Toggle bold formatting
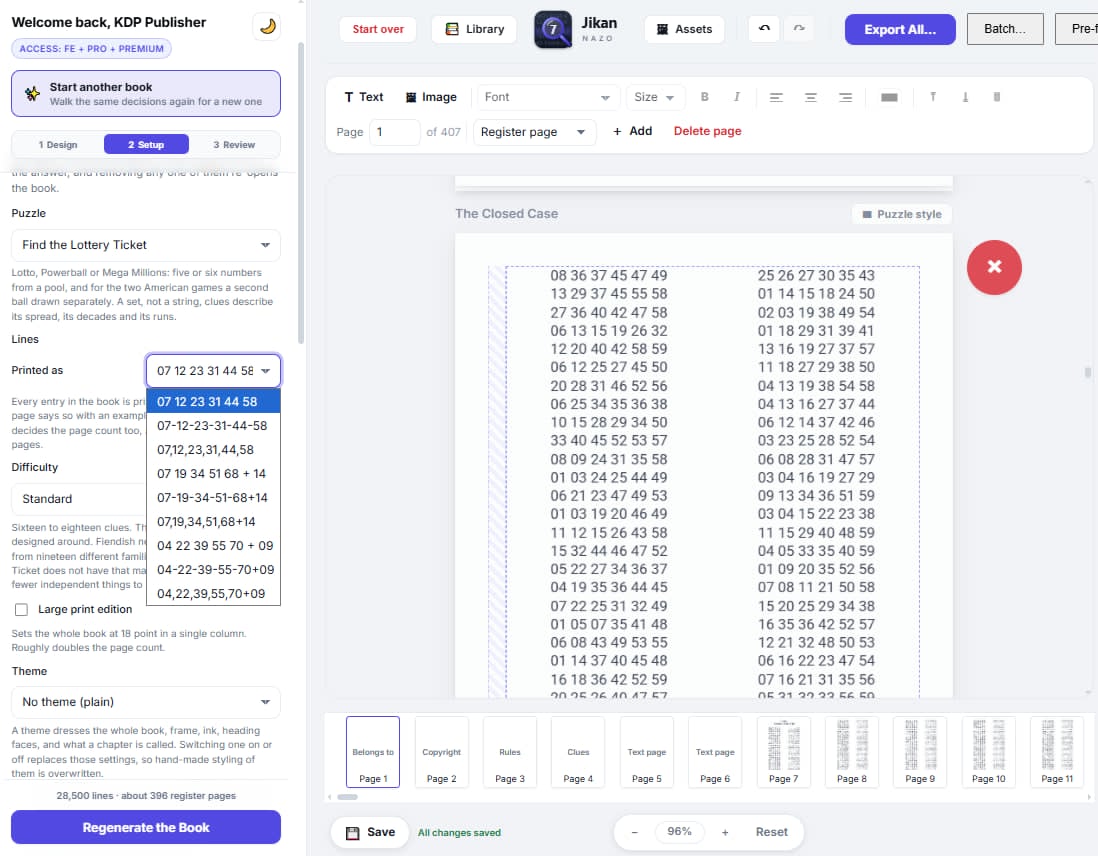The height and width of the screenshot is (856, 1098). coord(704,97)
